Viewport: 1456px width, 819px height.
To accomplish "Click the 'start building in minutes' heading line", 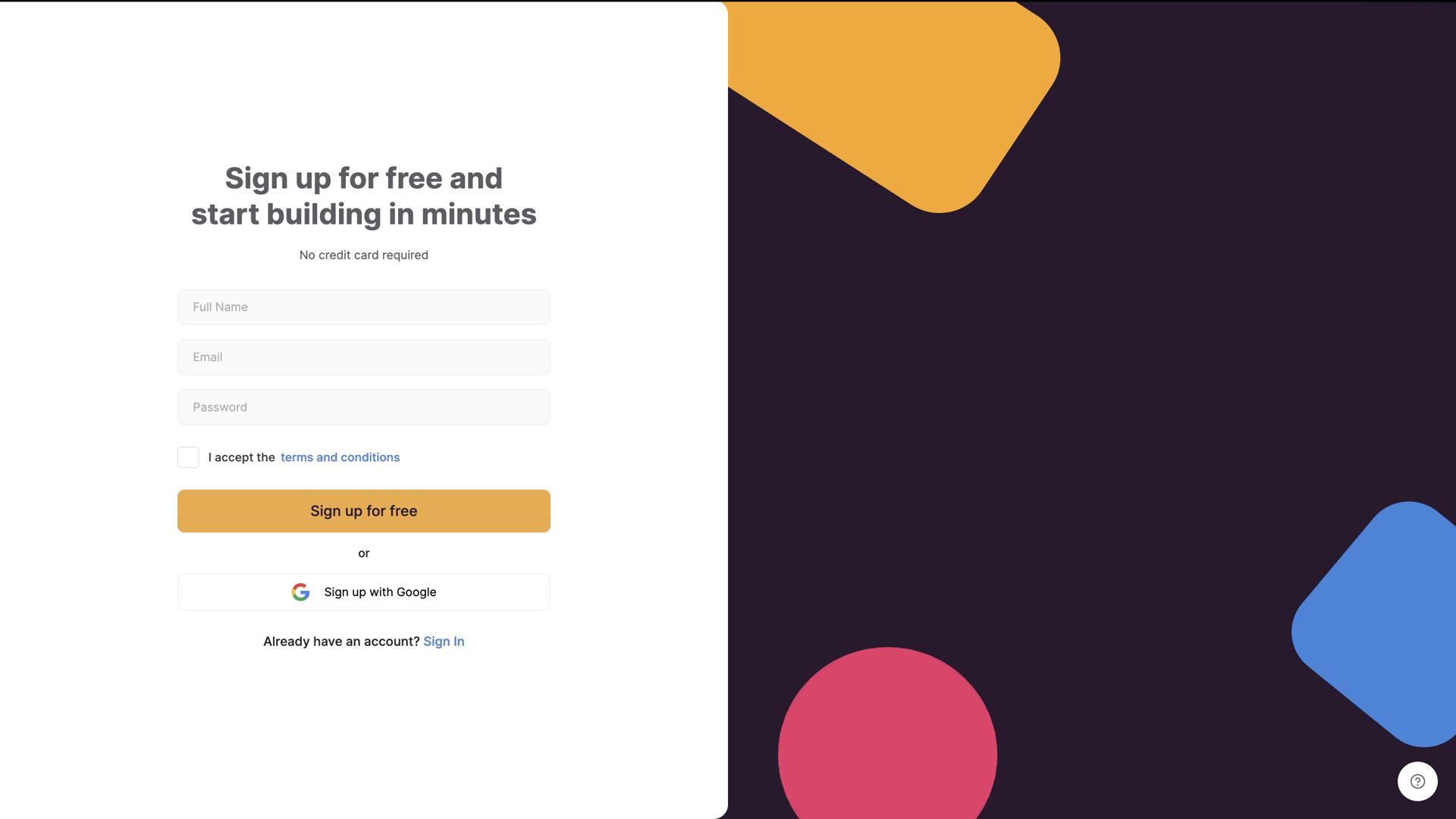I will coord(364,215).
